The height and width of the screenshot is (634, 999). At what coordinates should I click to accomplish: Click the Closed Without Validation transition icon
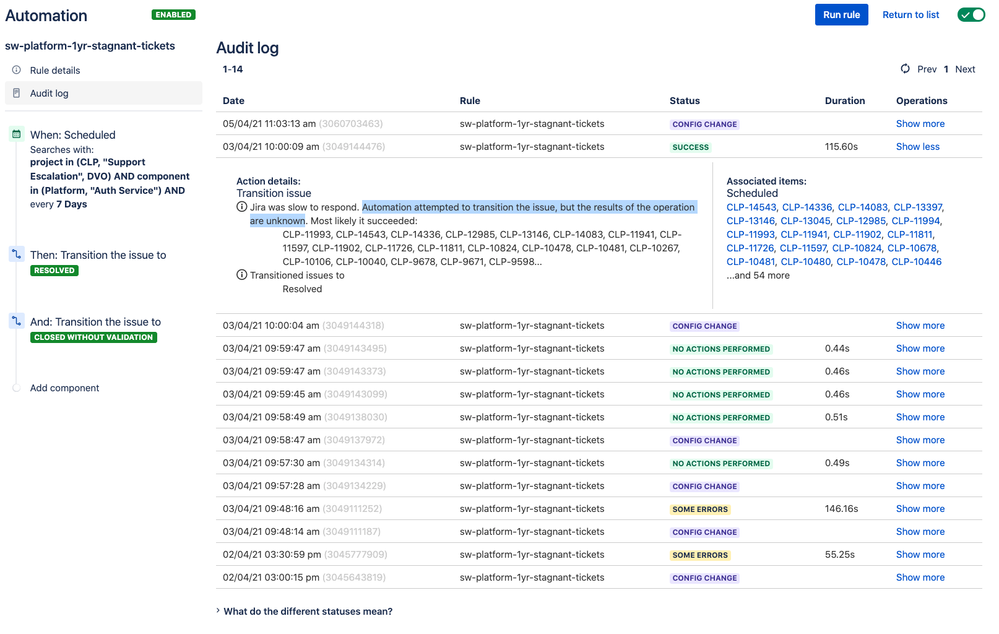pos(17,321)
